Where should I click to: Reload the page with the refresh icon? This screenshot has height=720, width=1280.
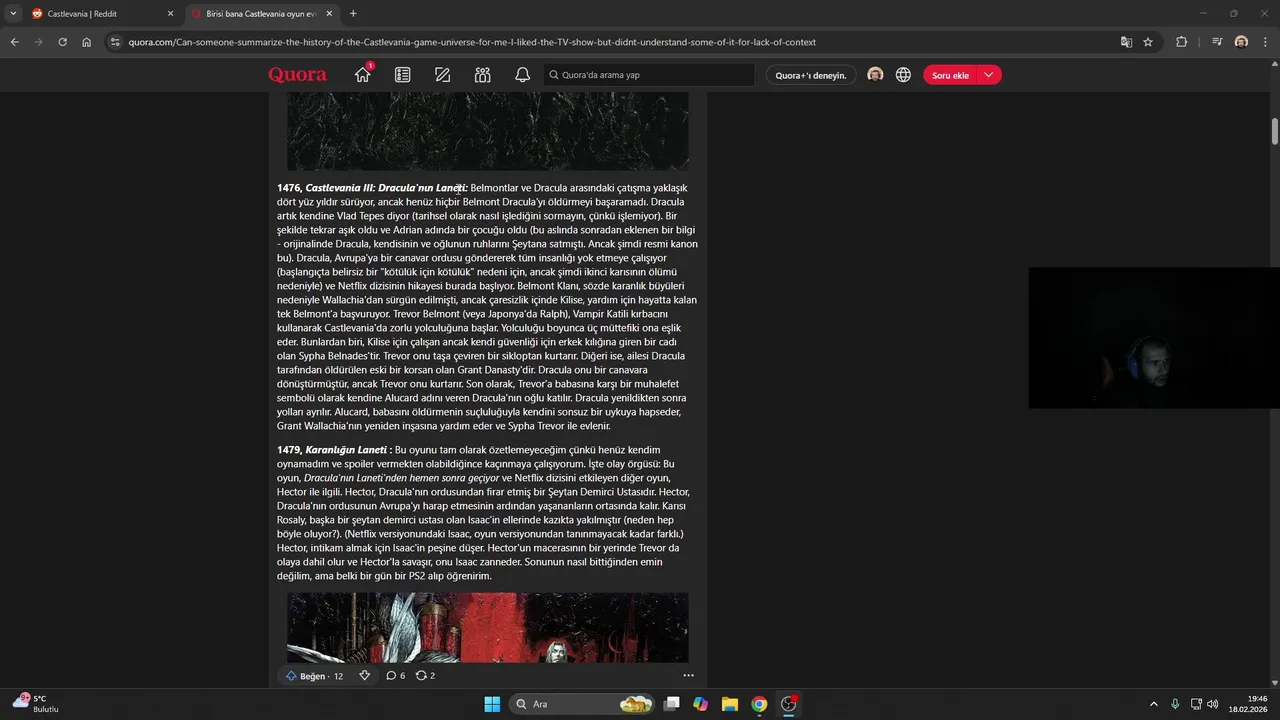tap(62, 42)
